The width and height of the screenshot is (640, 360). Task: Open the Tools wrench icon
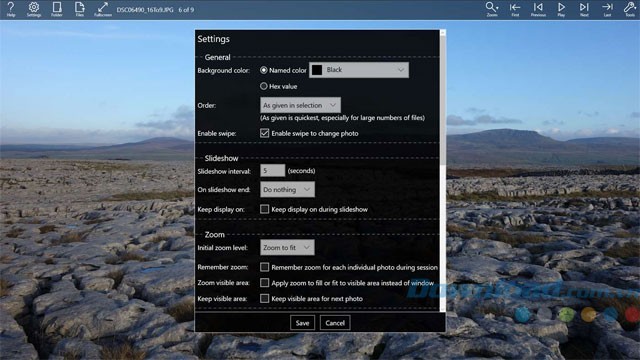click(630, 9)
